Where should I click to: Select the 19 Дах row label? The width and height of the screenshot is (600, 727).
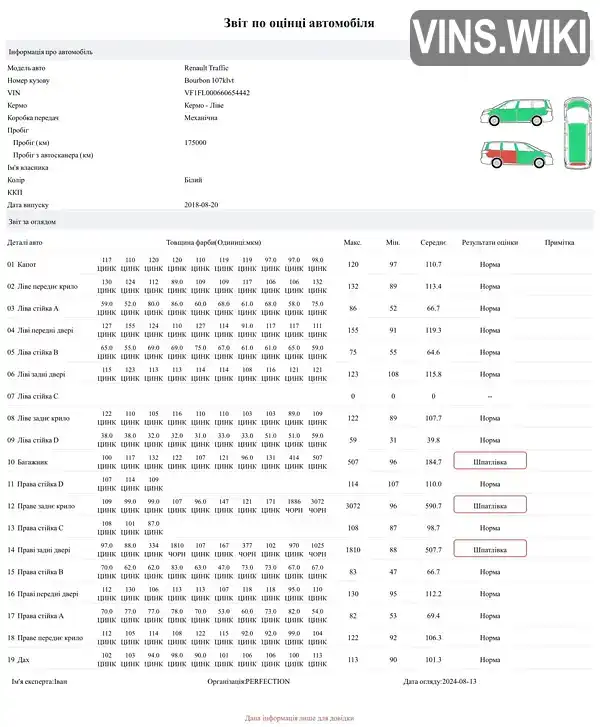(18, 659)
